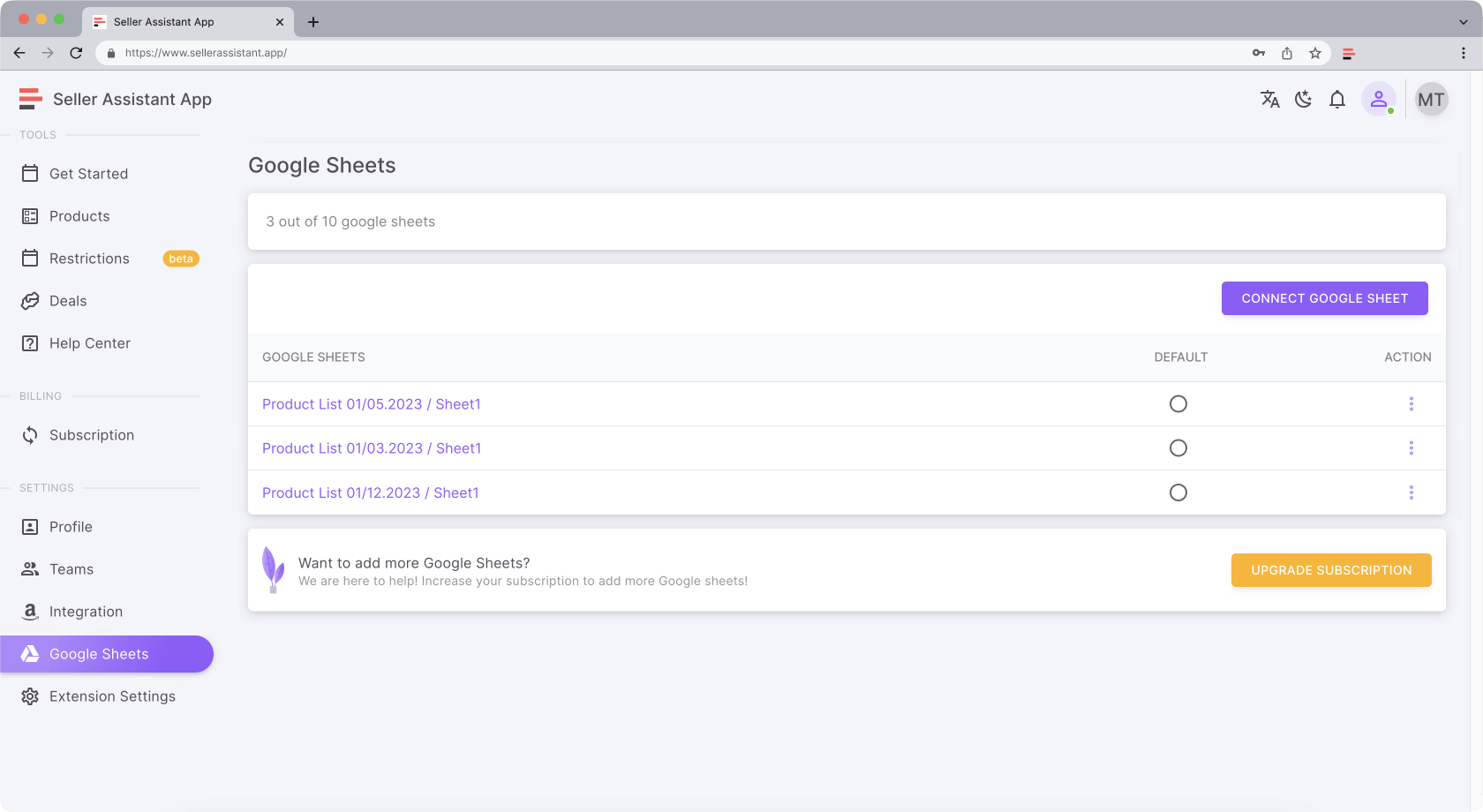Set Product List 01/12.2023 as default

(1178, 492)
